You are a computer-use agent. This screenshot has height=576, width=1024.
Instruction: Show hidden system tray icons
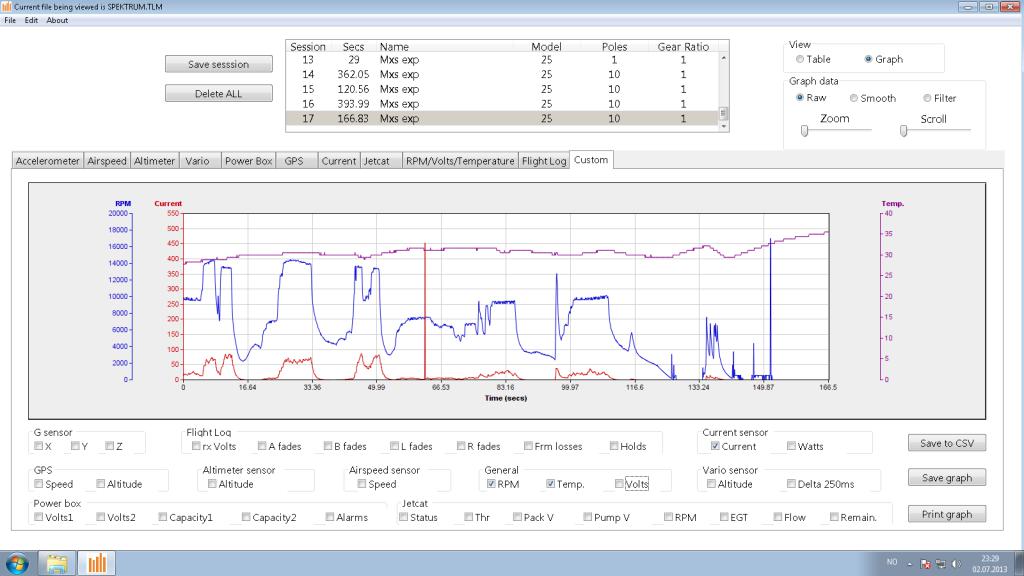908,563
